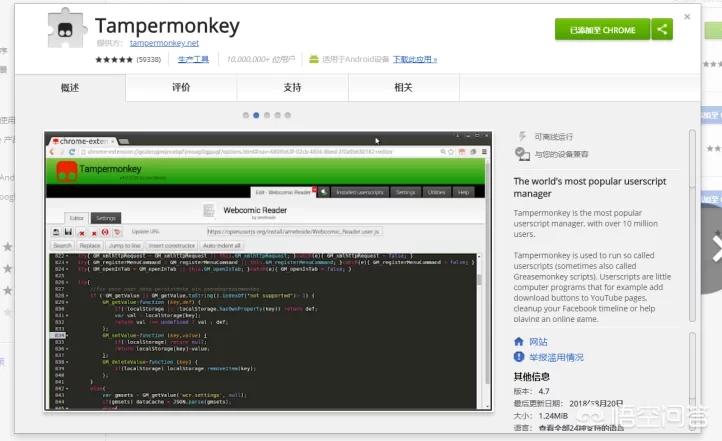The width and height of the screenshot is (722, 441).
Task: Click the red Tampermonkey logo in the screenshot
Action: click(66, 171)
